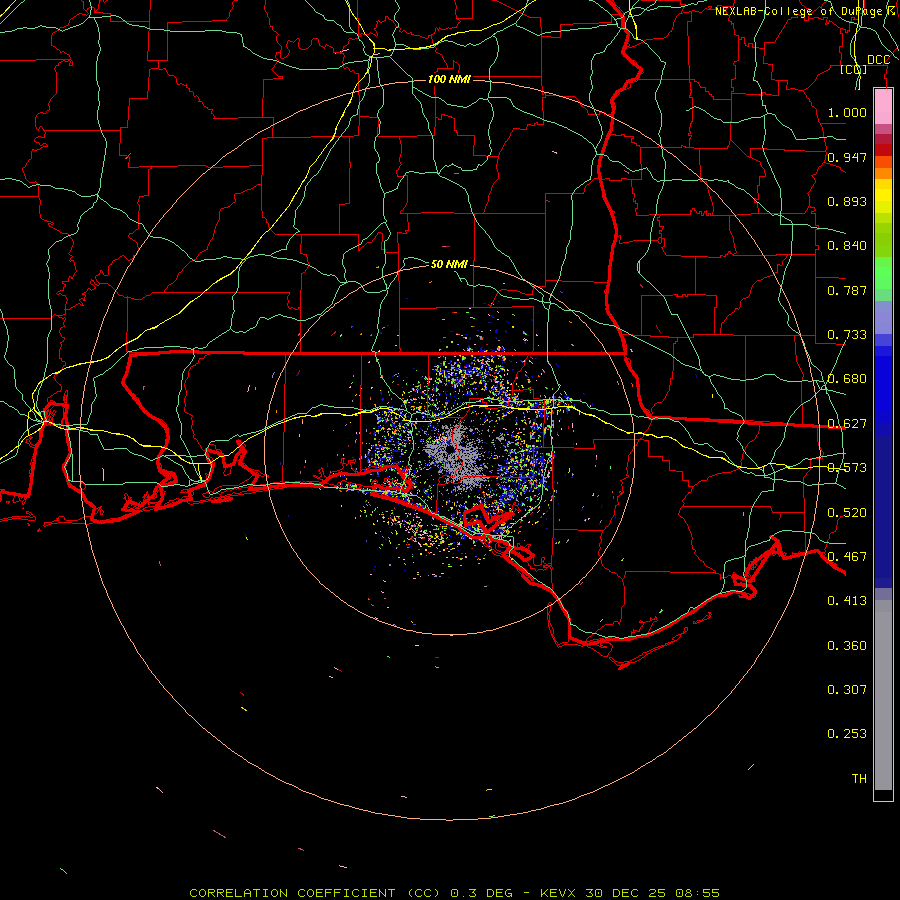
Task: Click the 0.520 color scale value
Action: [847, 513]
